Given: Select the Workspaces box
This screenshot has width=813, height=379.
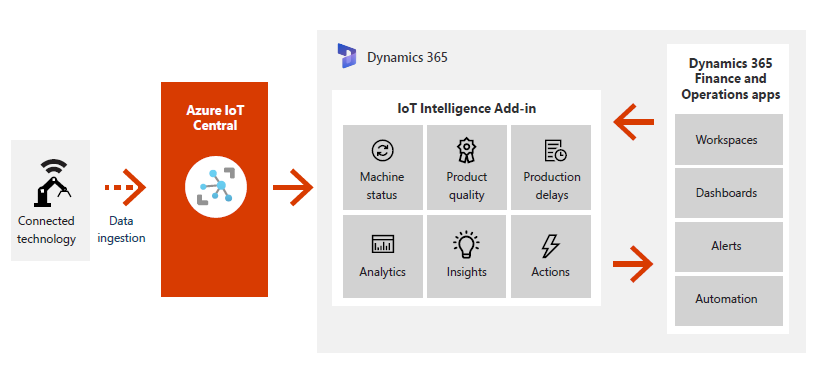Looking at the screenshot, I should (x=728, y=139).
